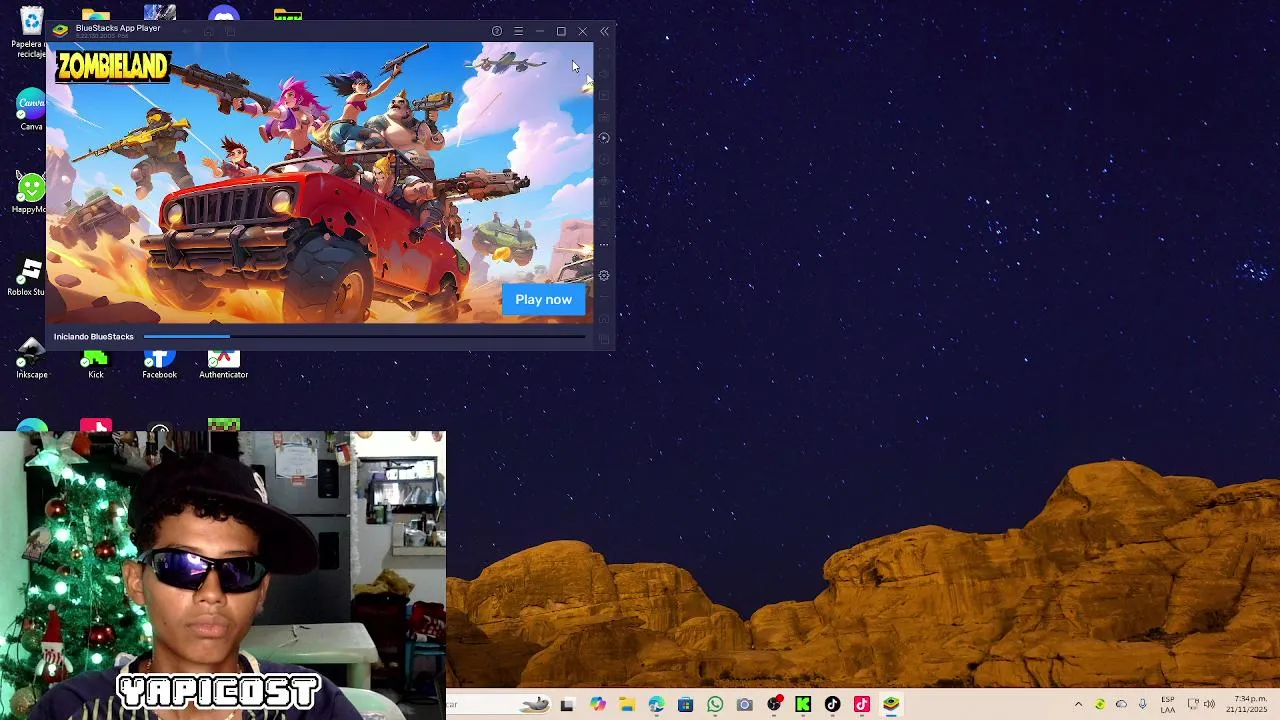Viewport: 1280px width, 720px height.
Task: Click the green shield icon in system tray
Action: tap(1100, 705)
